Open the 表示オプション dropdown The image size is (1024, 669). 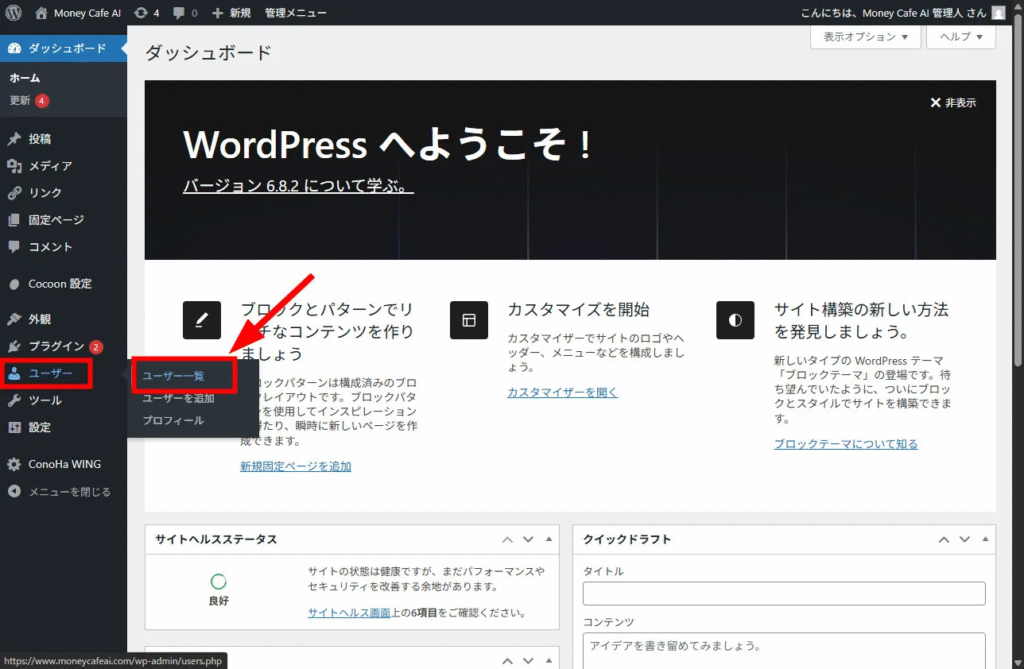[865, 37]
